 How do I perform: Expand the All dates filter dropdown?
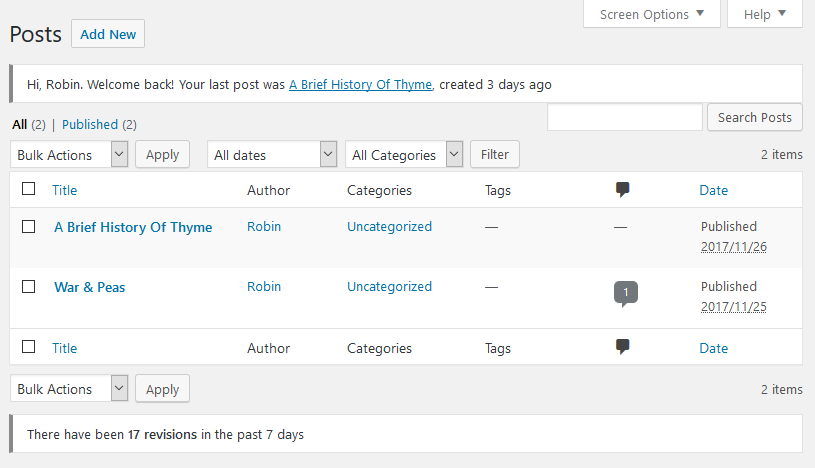271,155
